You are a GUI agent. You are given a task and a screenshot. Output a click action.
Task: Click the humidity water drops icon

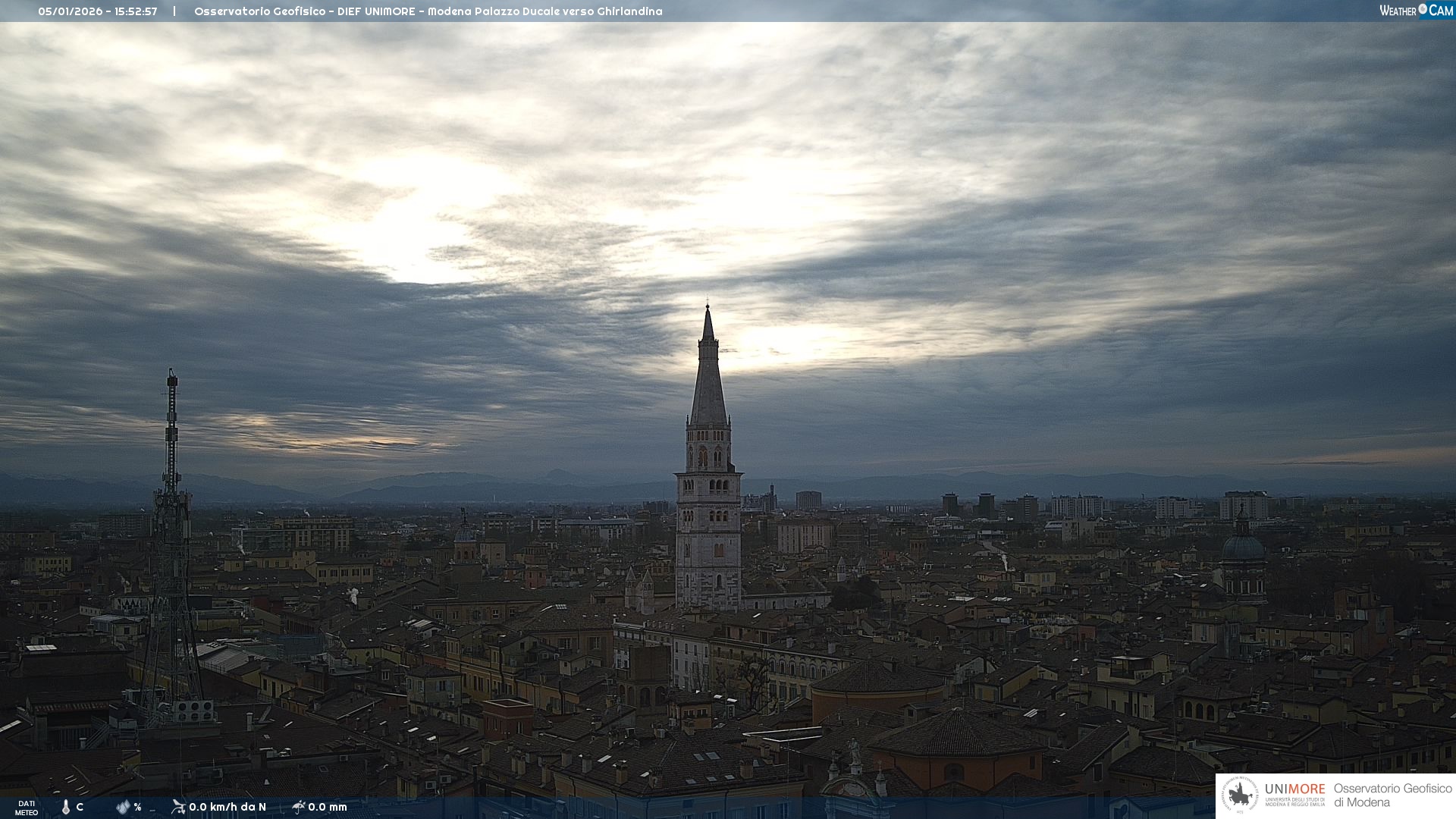[x=123, y=807]
